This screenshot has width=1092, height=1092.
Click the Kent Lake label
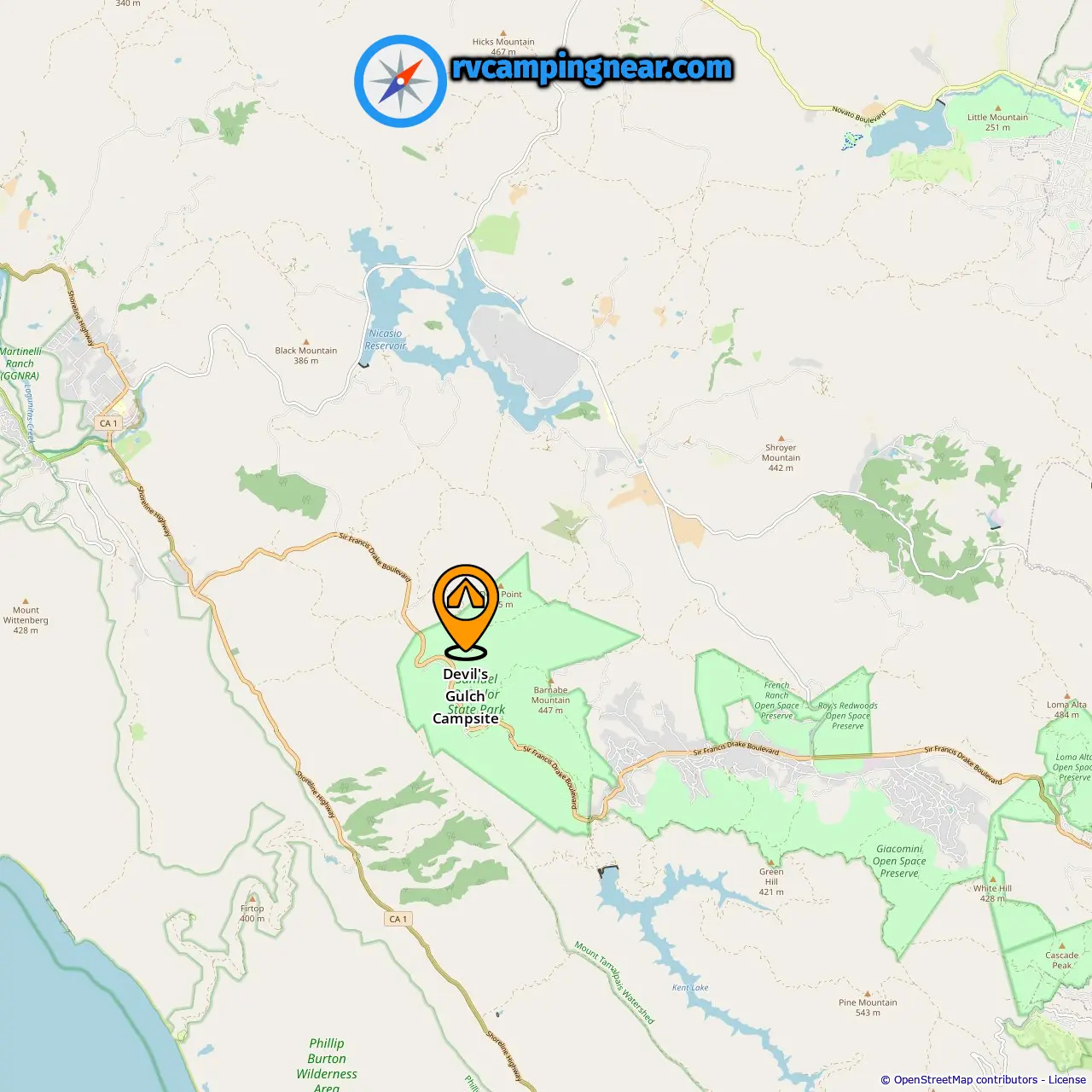pos(690,988)
